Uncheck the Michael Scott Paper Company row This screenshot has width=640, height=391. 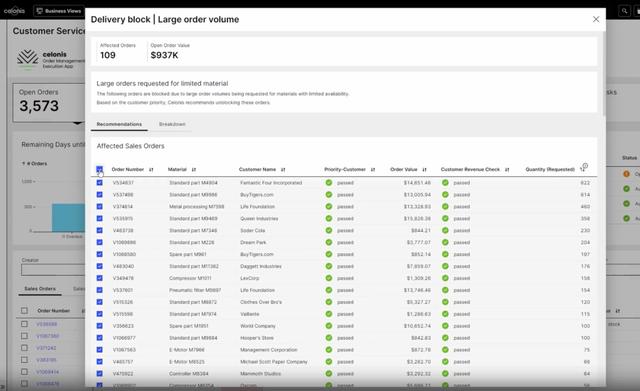100,362
